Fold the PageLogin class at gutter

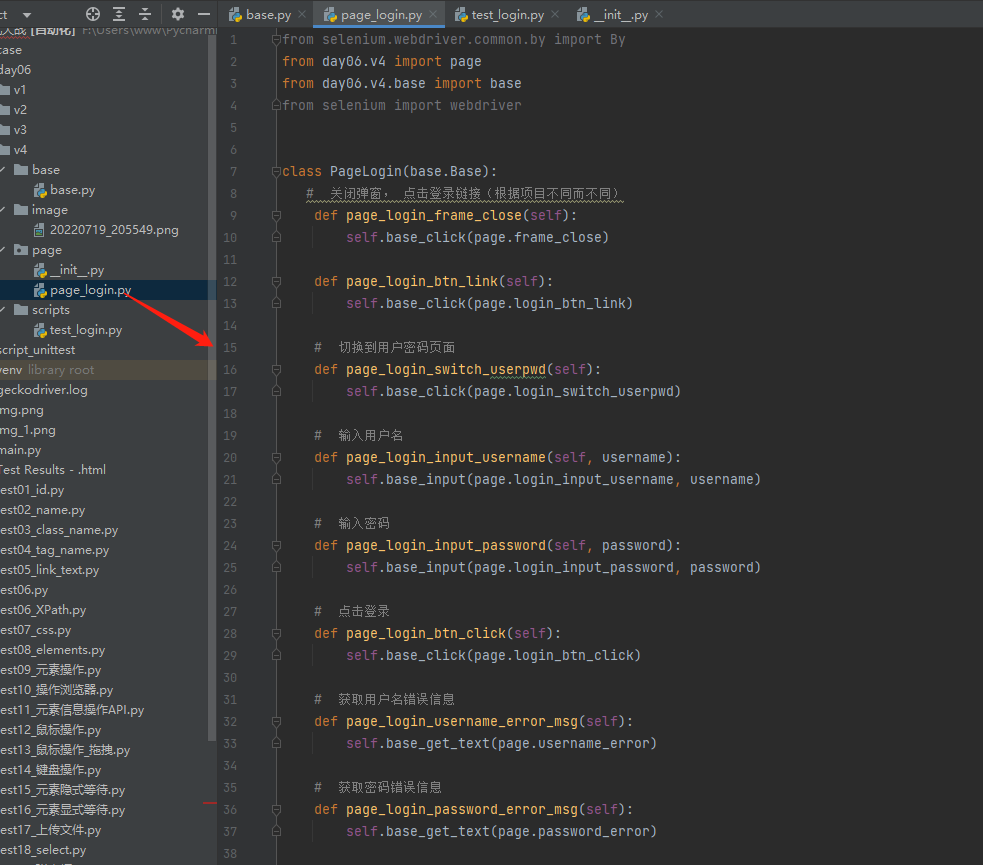[276, 172]
